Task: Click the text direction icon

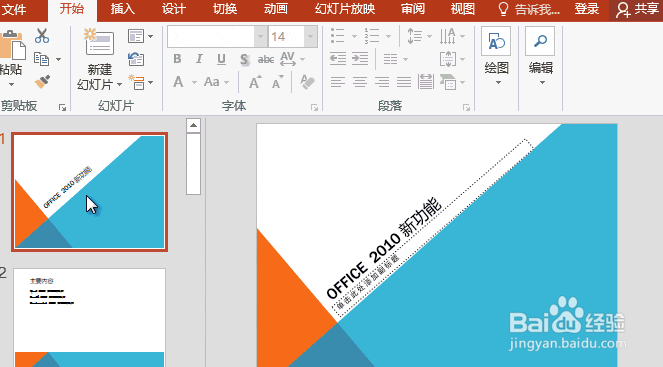Action: click(447, 36)
